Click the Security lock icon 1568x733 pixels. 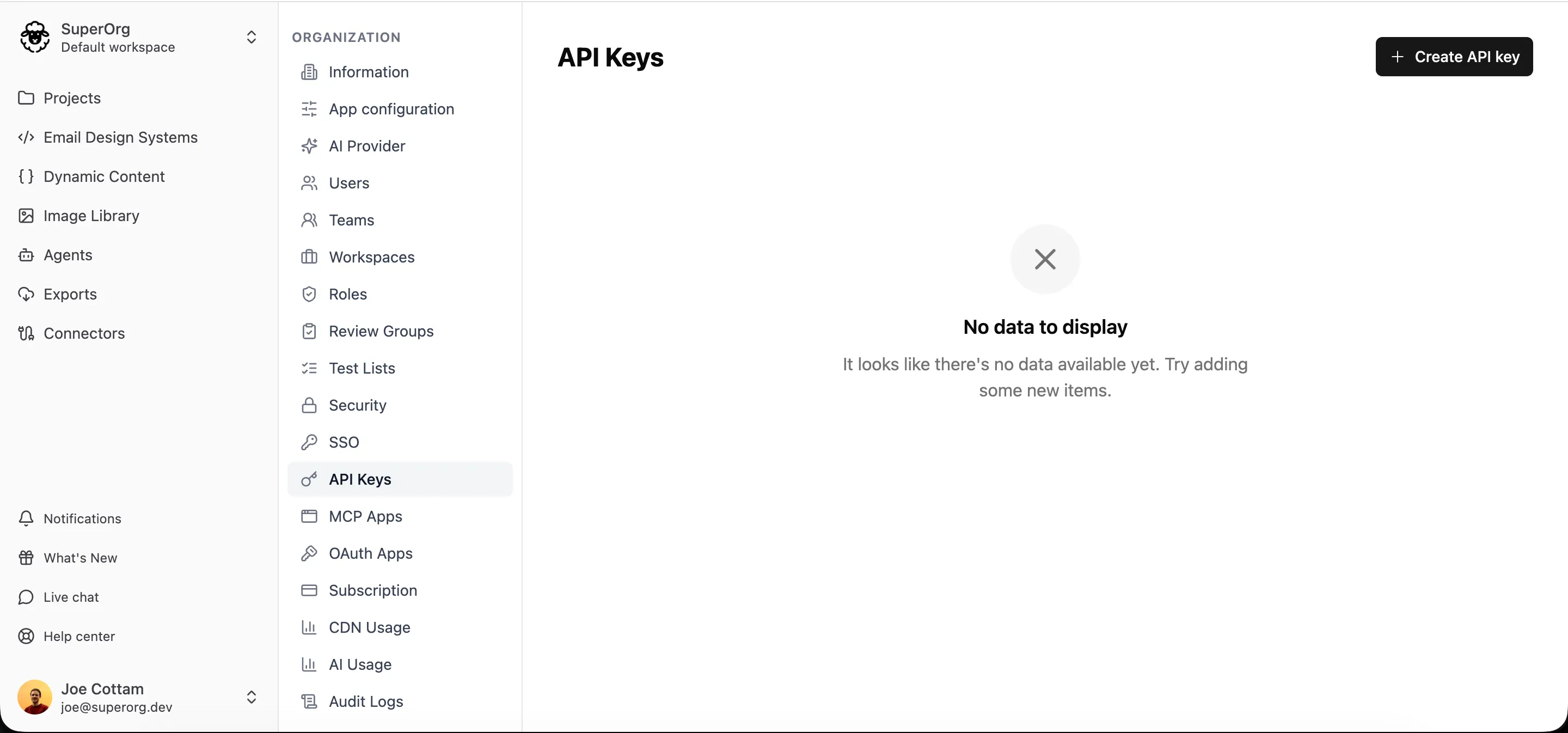pyautogui.click(x=309, y=406)
